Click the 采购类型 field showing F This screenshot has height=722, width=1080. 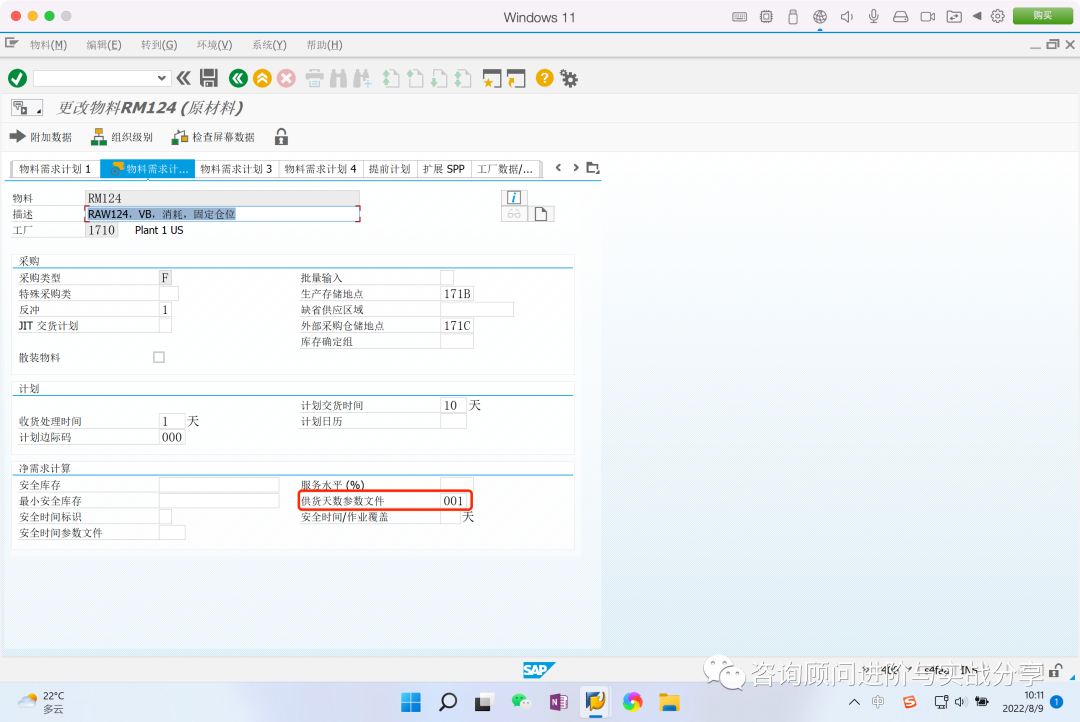tap(165, 278)
